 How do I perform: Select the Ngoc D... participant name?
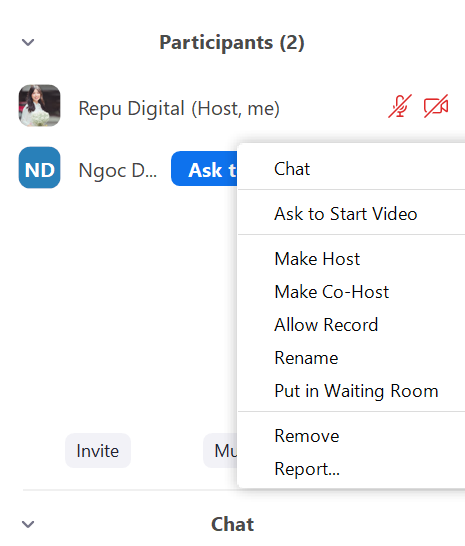[118, 171]
